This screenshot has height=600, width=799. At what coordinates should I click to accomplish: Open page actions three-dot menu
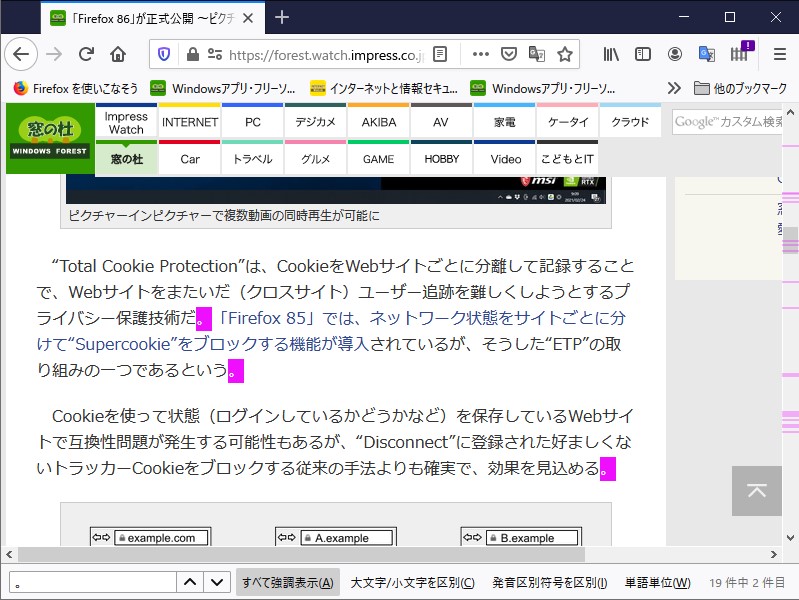(x=481, y=54)
